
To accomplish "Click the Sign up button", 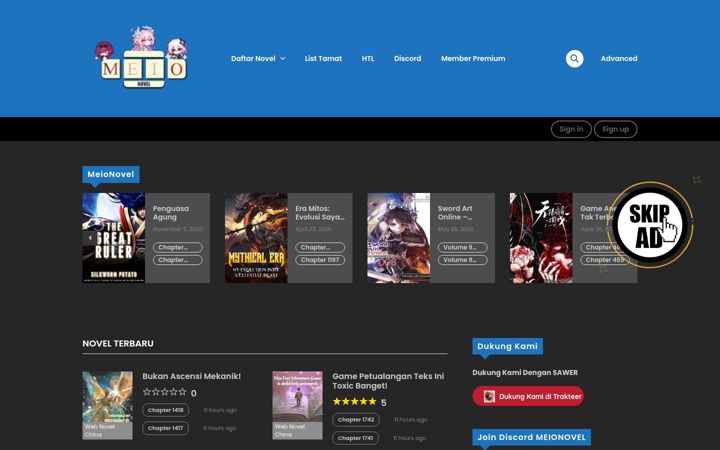I will point(615,129).
